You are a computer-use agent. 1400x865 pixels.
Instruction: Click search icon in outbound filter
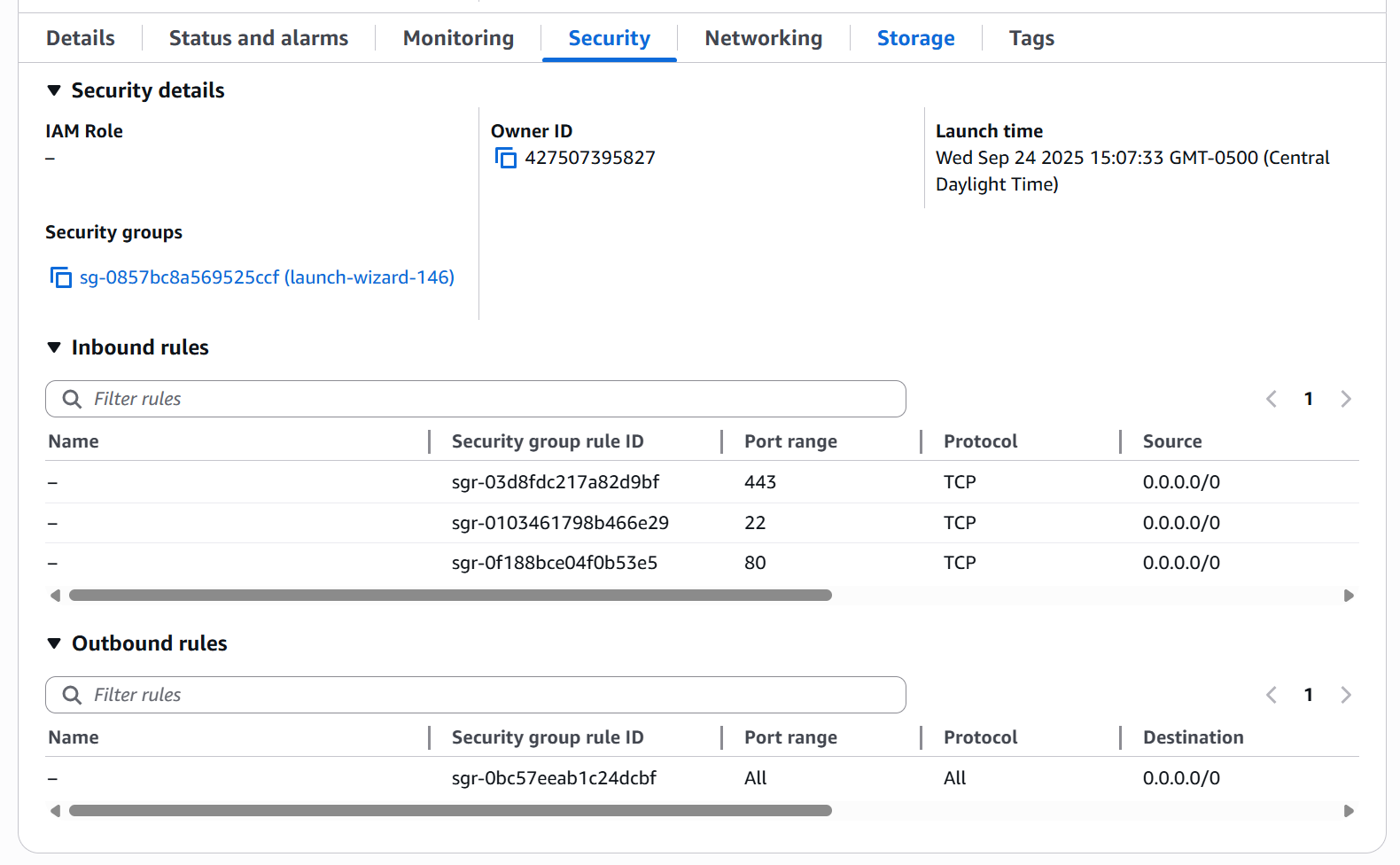point(72,696)
